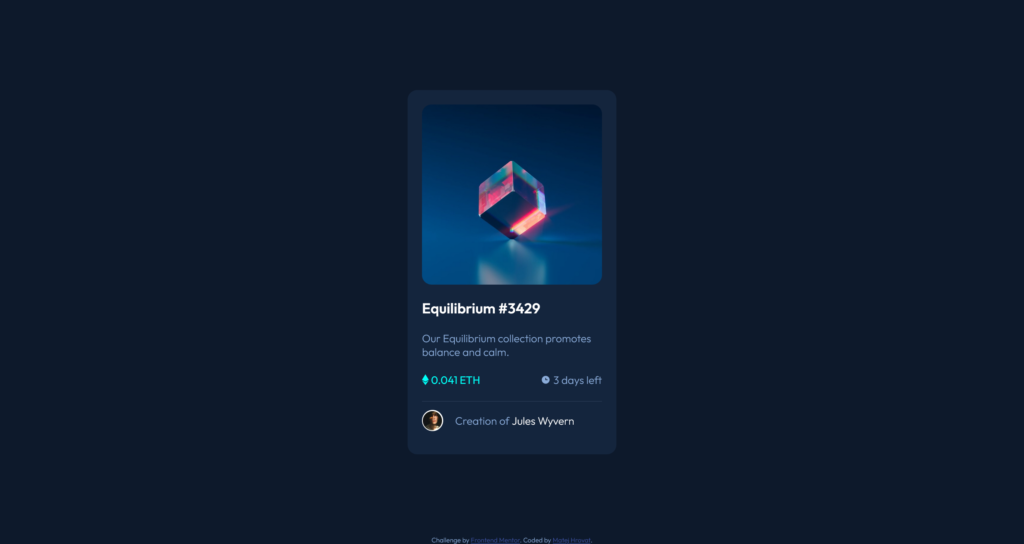The height and width of the screenshot is (544, 1024).
Task: Click the #3429 number in the title
Action: click(x=519, y=308)
